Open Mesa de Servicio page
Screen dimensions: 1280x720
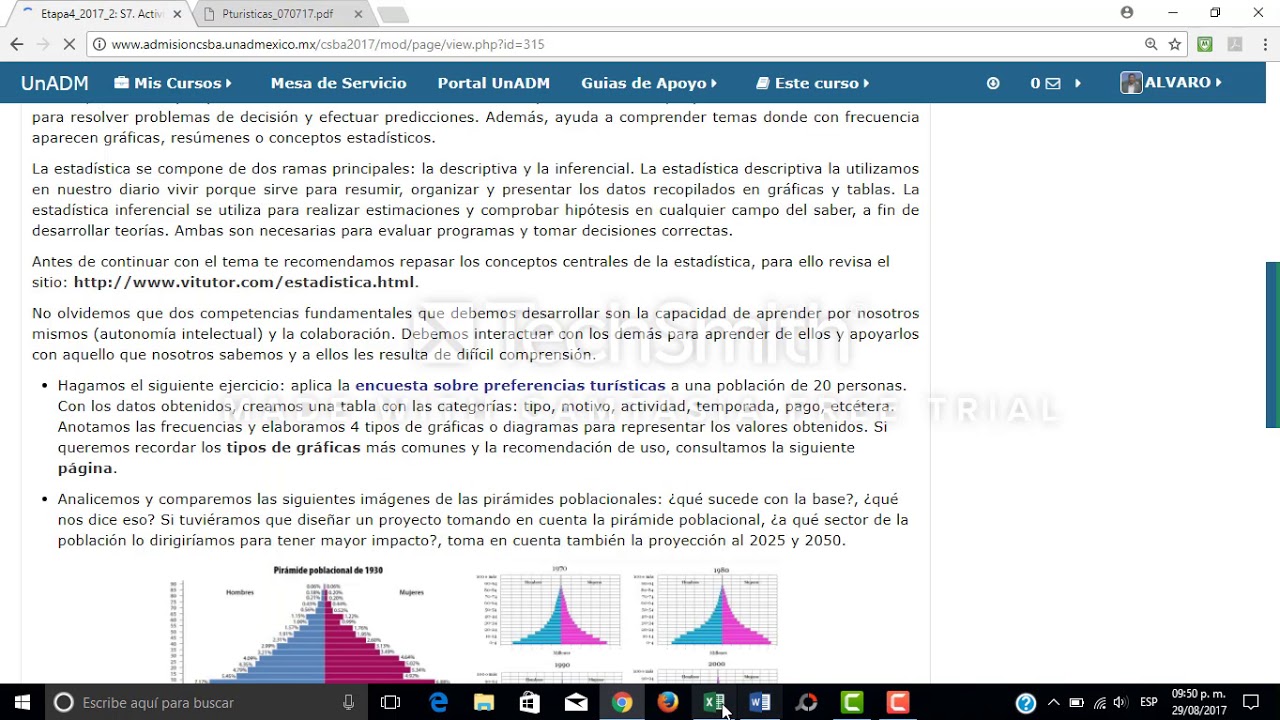[338, 83]
